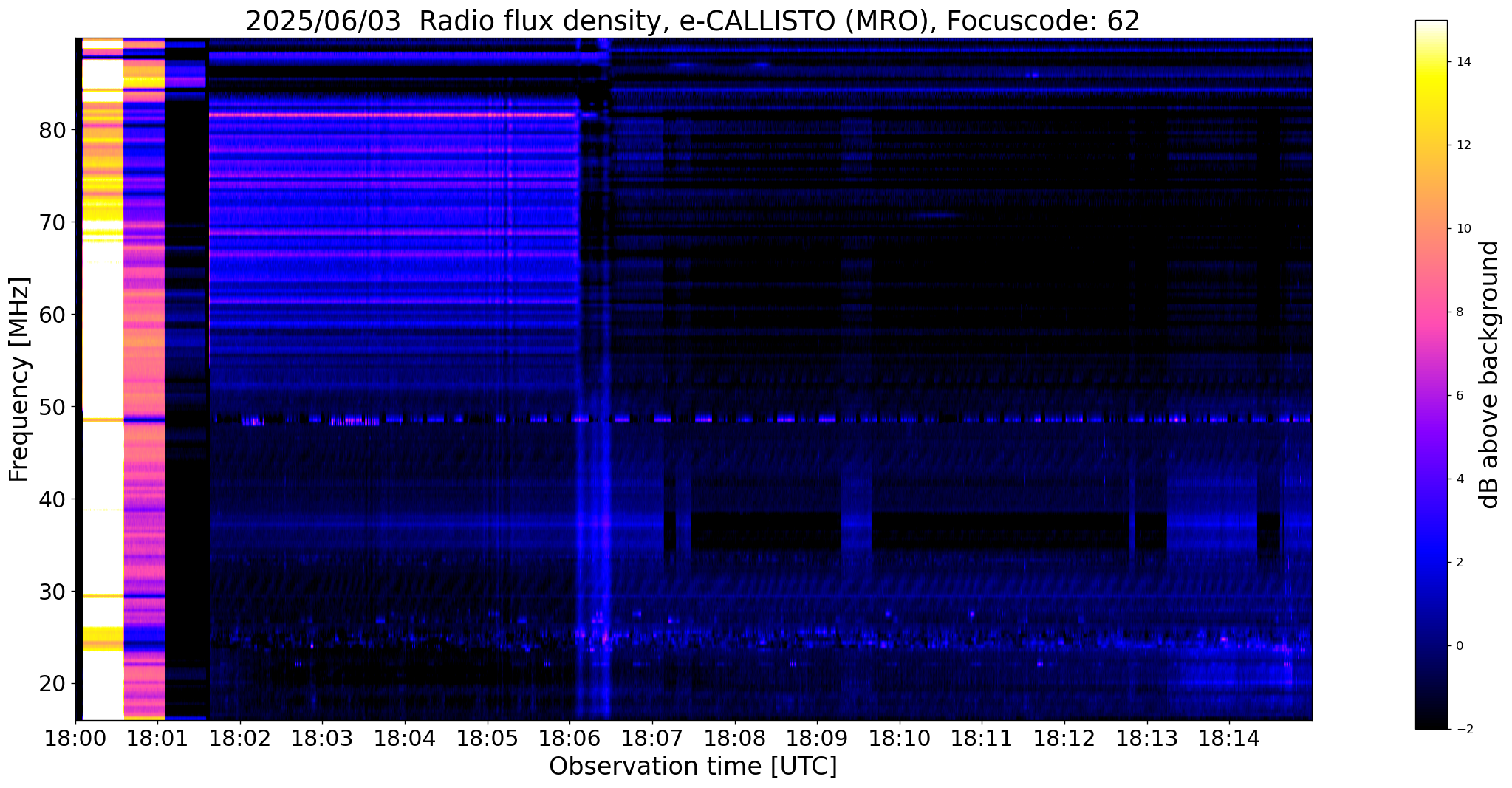Image resolution: width=1512 pixels, height=788 pixels.
Task: Select the "Frequency [MHz]" y-axis label
Action: [x=20, y=380]
